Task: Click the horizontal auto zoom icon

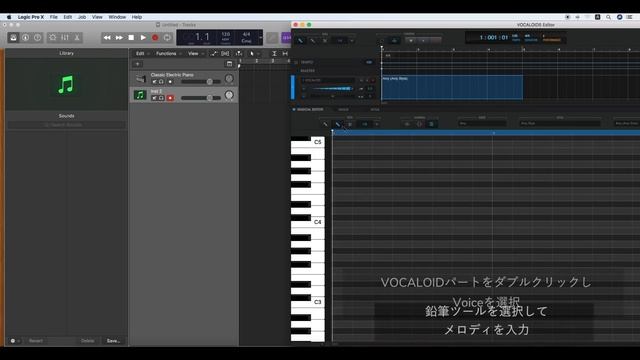Action: tap(285, 53)
